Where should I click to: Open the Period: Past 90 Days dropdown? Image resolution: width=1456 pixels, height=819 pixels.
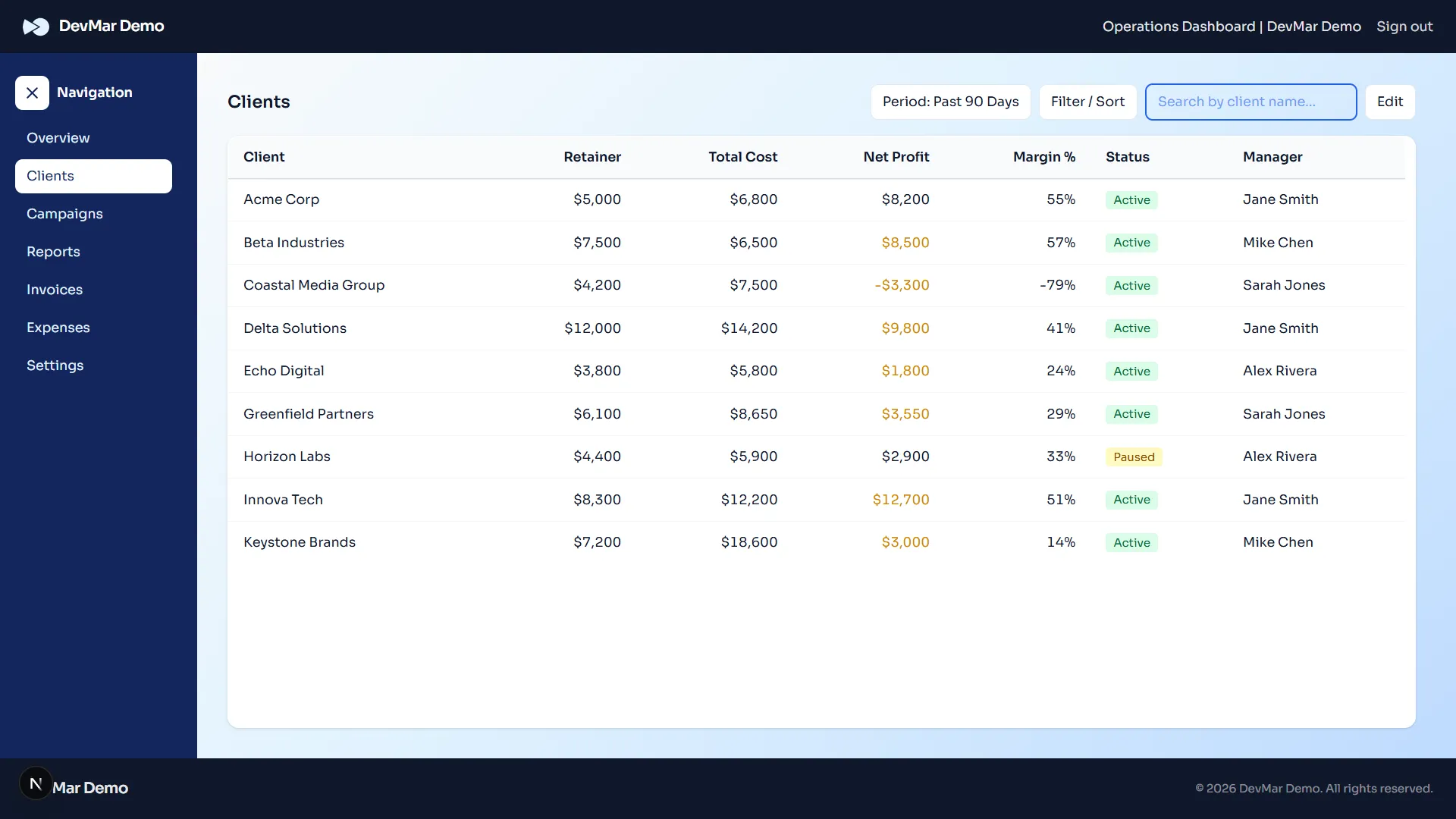click(950, 102)
